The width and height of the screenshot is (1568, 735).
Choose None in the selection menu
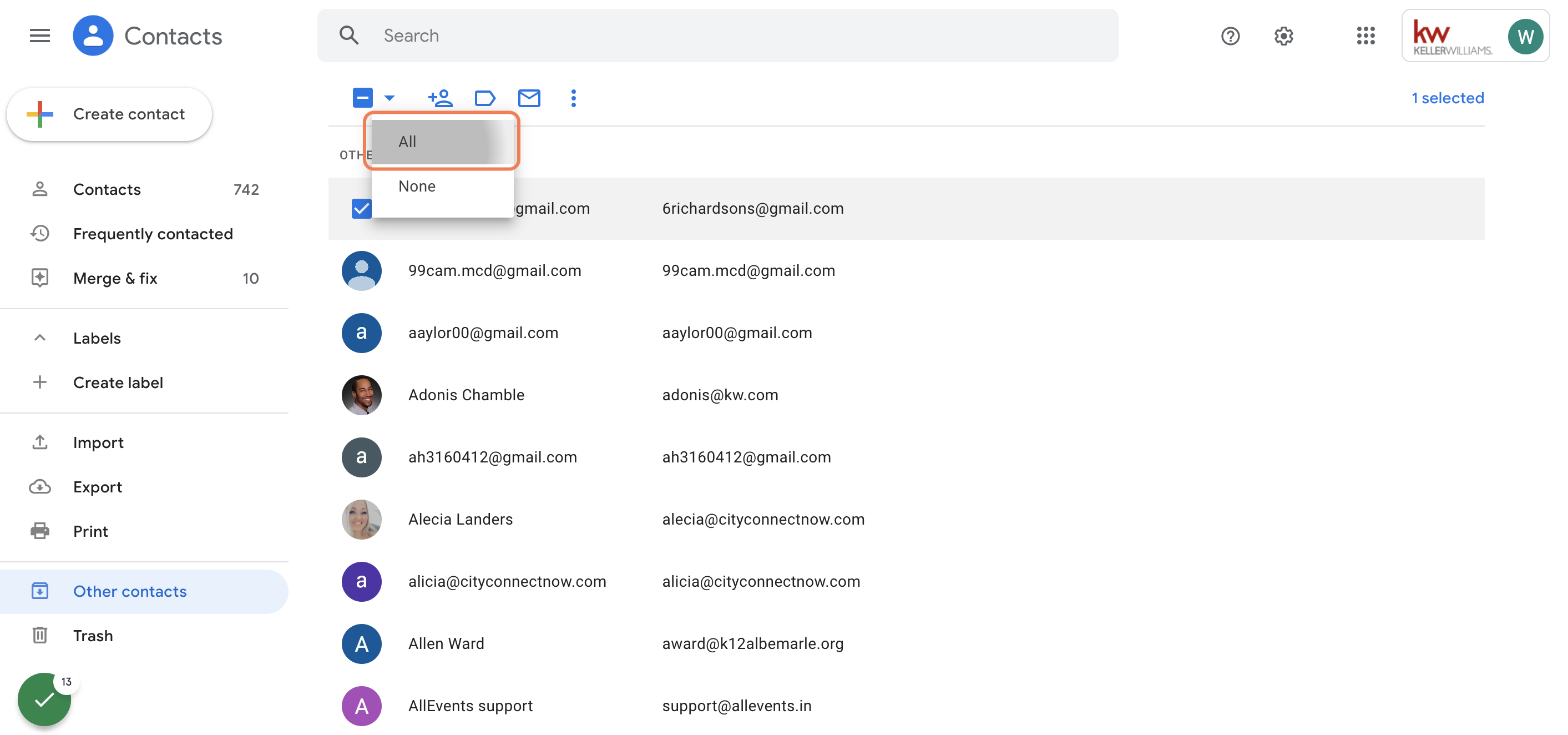pos(443,186)
